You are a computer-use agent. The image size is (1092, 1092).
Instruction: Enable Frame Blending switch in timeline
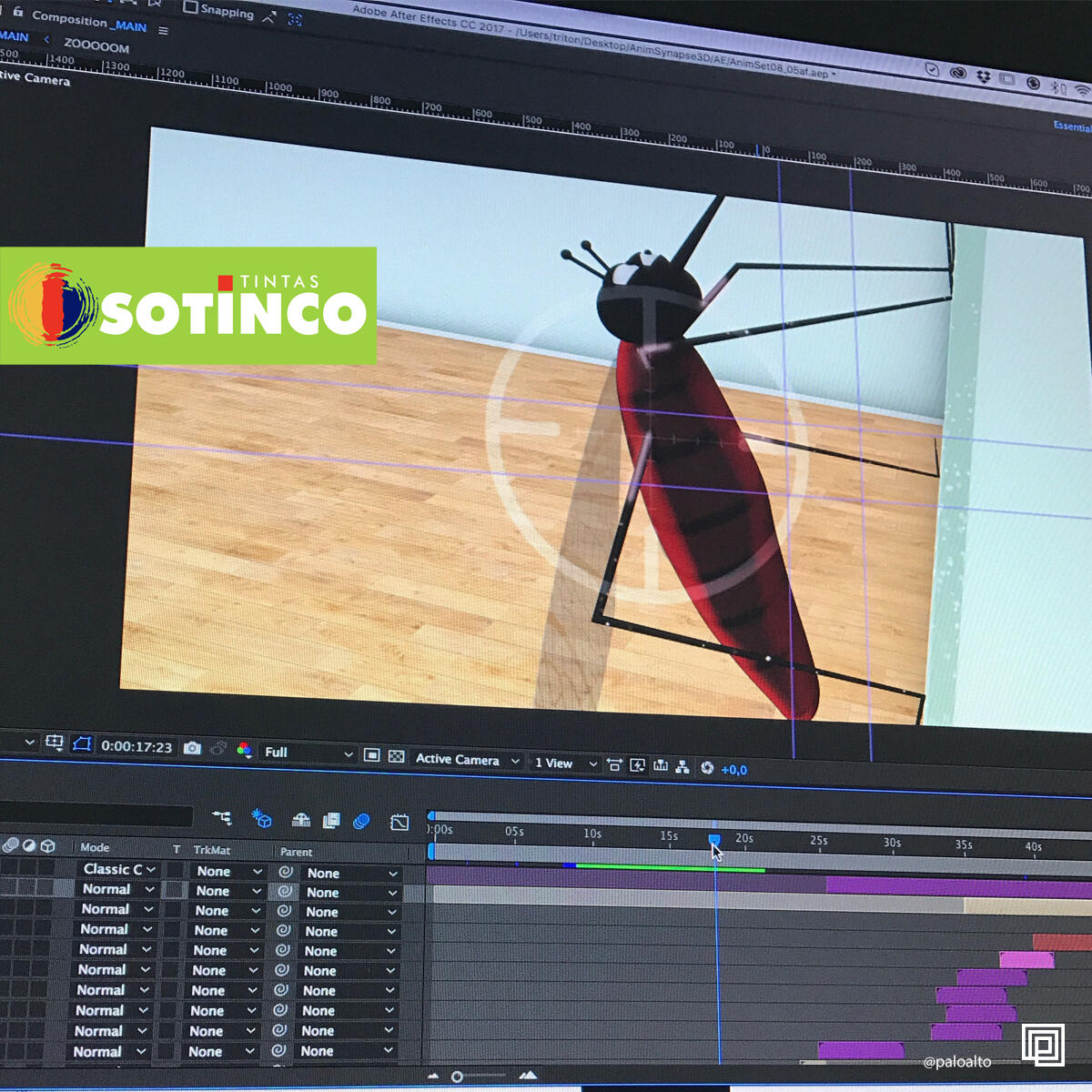tap(331, 820)
